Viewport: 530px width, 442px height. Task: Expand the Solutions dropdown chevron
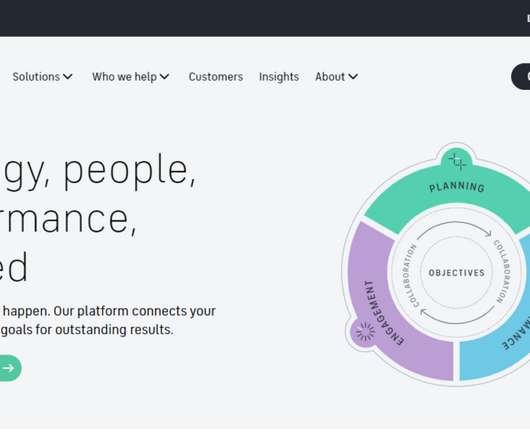[68, 77]
